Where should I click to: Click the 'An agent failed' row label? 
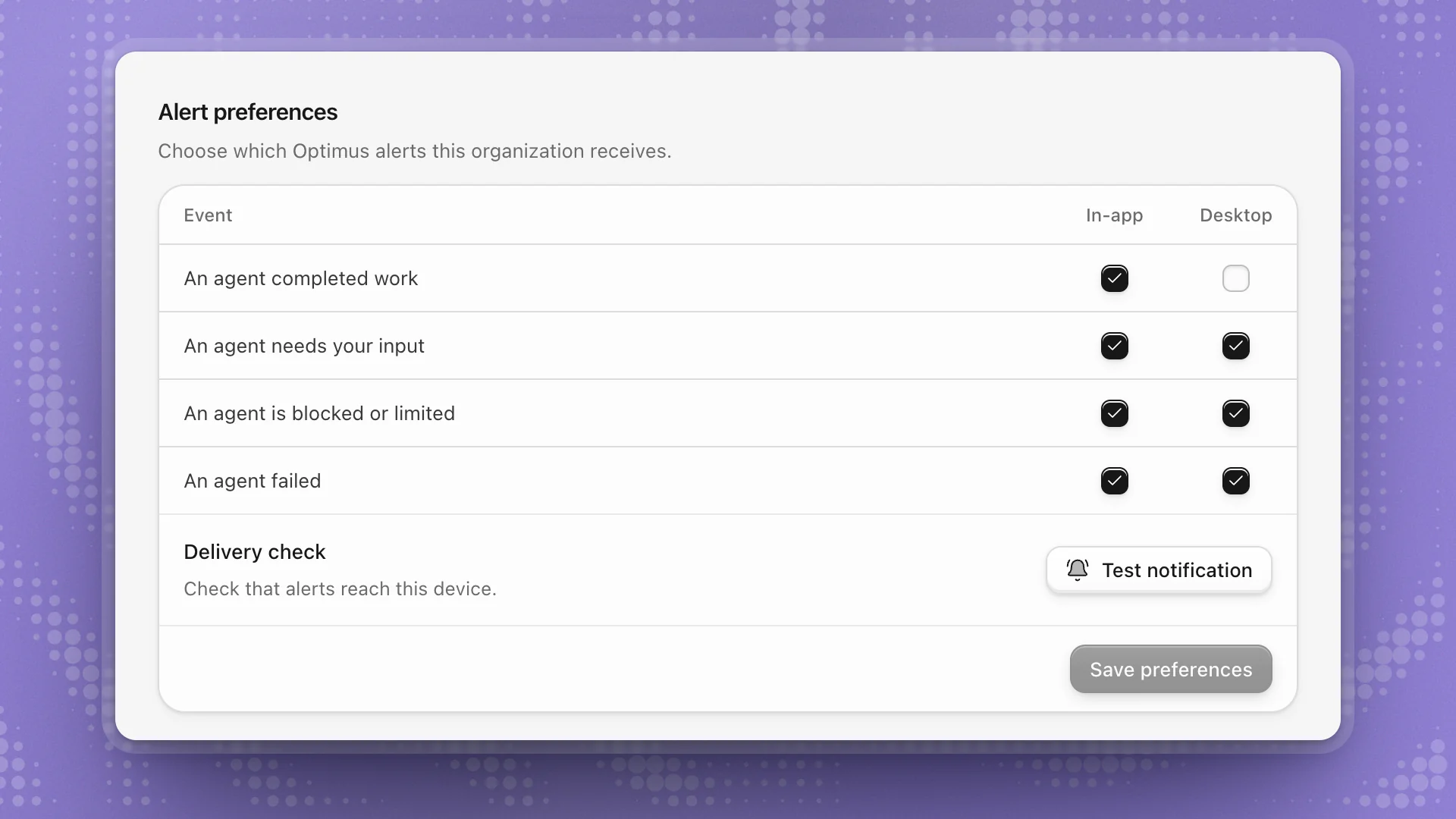(x=253, y=481)
